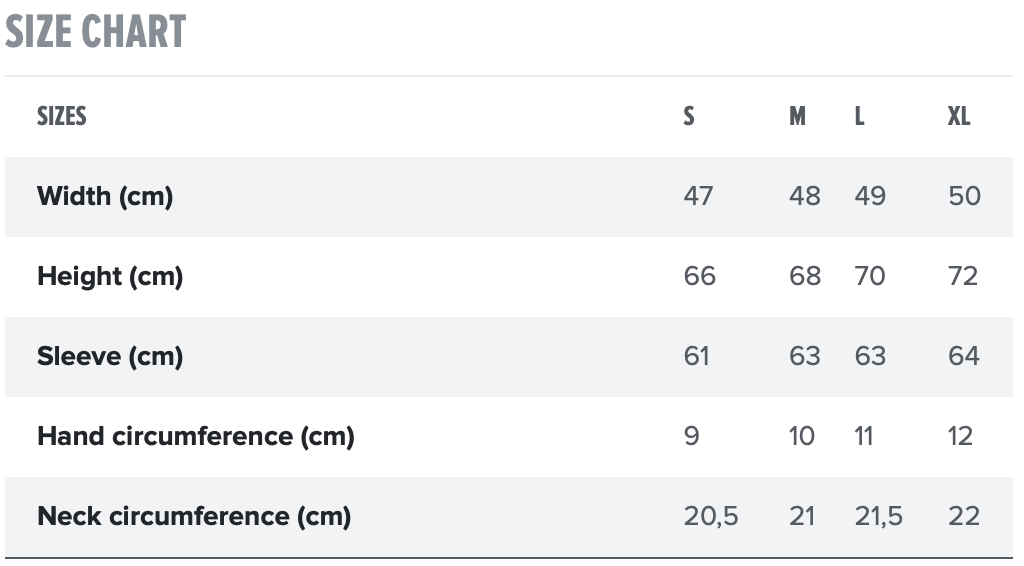1024x566 pixels.
Task: Select width value 50 for size XL
Action: [964, 196]
